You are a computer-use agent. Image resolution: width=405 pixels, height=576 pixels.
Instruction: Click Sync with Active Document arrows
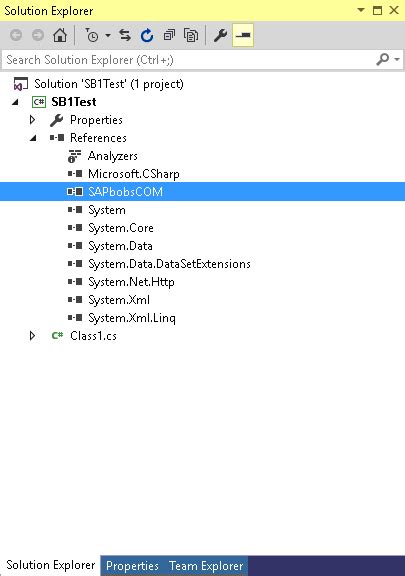coord(125,36)
